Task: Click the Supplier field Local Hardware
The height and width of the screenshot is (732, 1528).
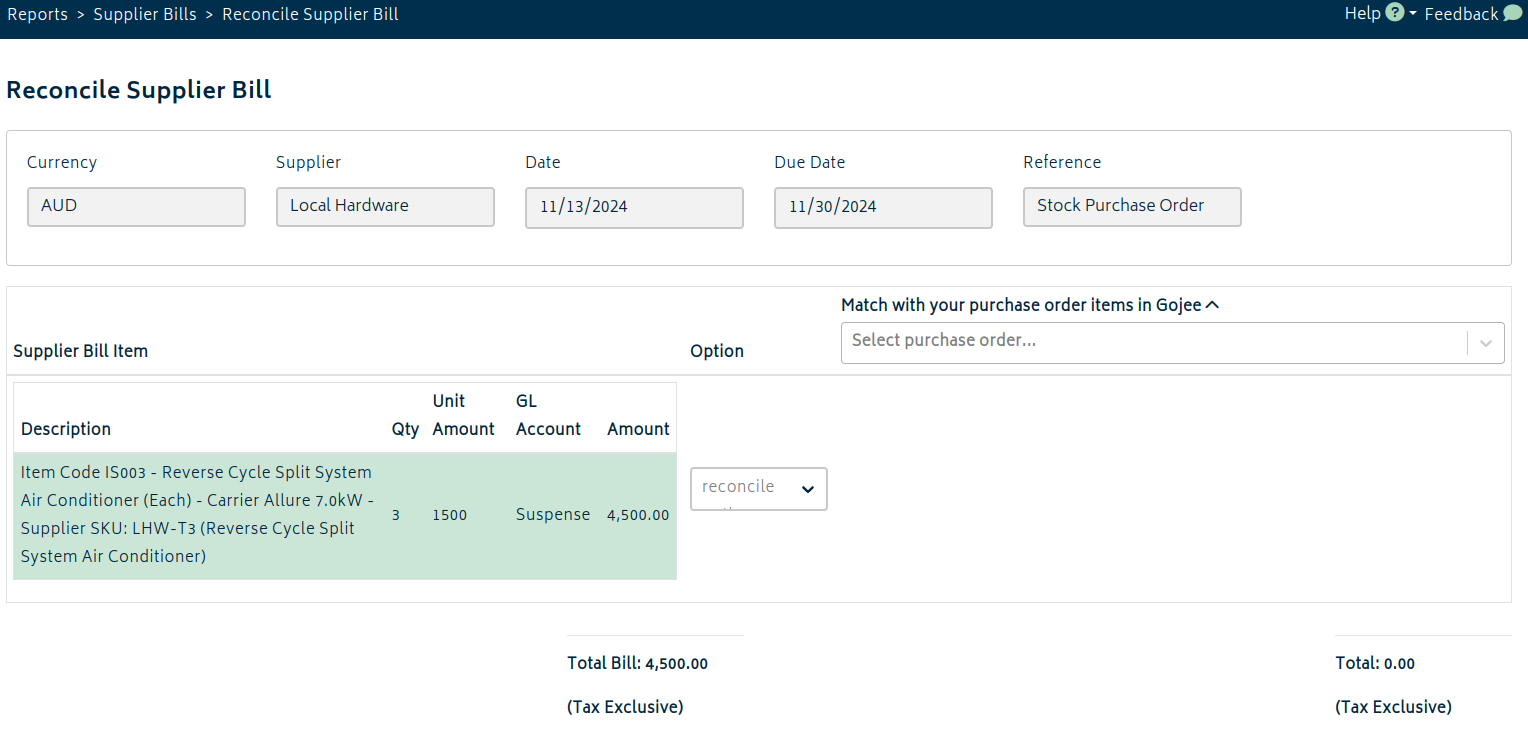Action: (x=385, y=207)
